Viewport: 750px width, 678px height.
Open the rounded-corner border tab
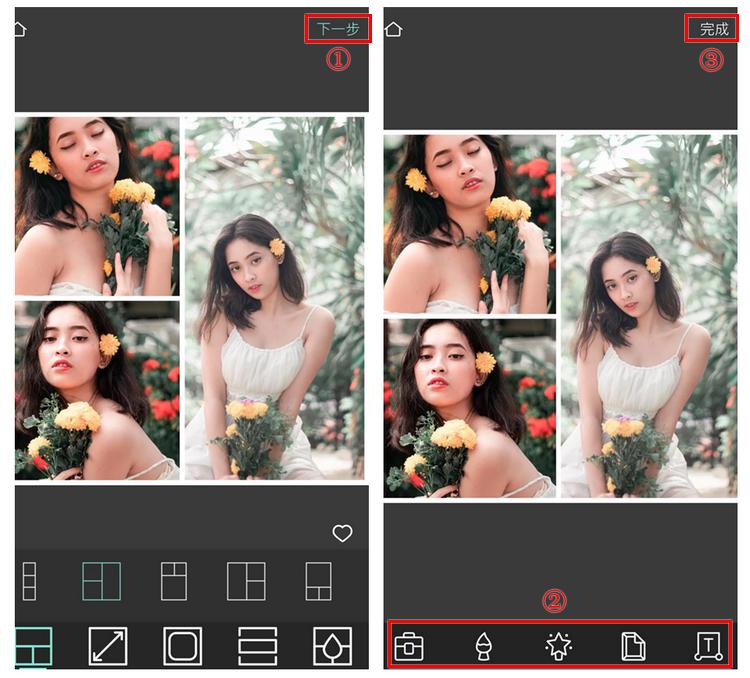pyautogui.click(x=183, y=646)
